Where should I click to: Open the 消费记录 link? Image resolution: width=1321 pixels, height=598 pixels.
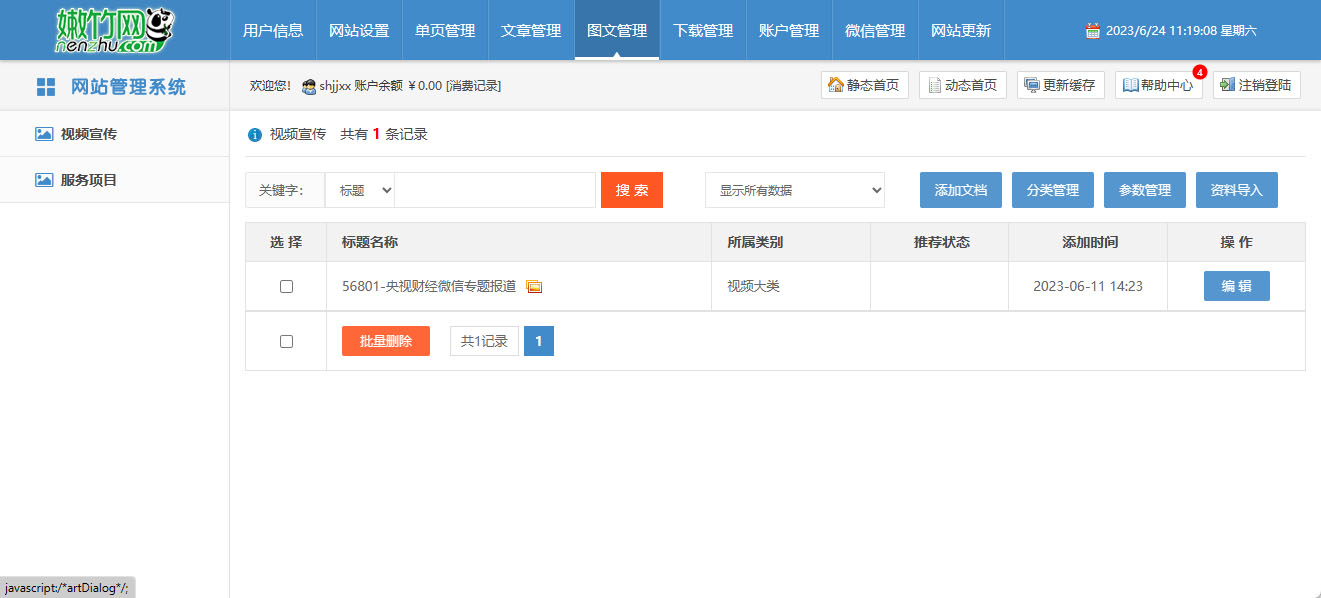474,86
